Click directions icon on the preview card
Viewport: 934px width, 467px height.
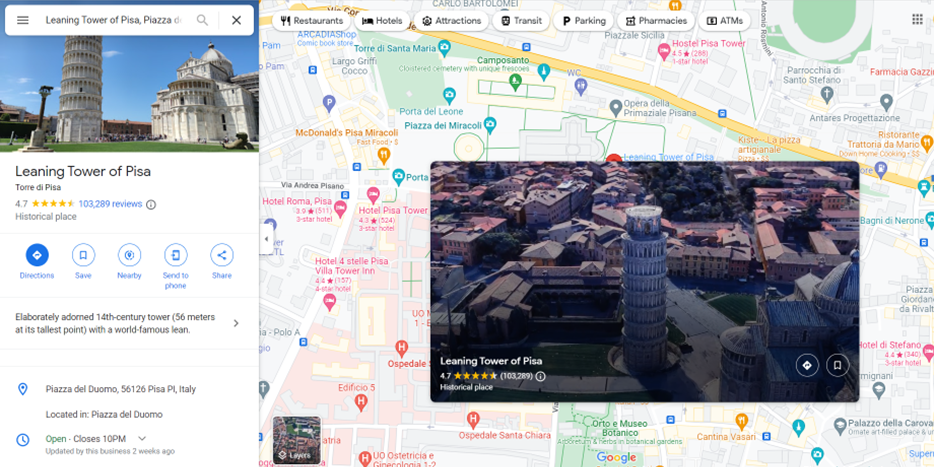(x=807, y=365)
